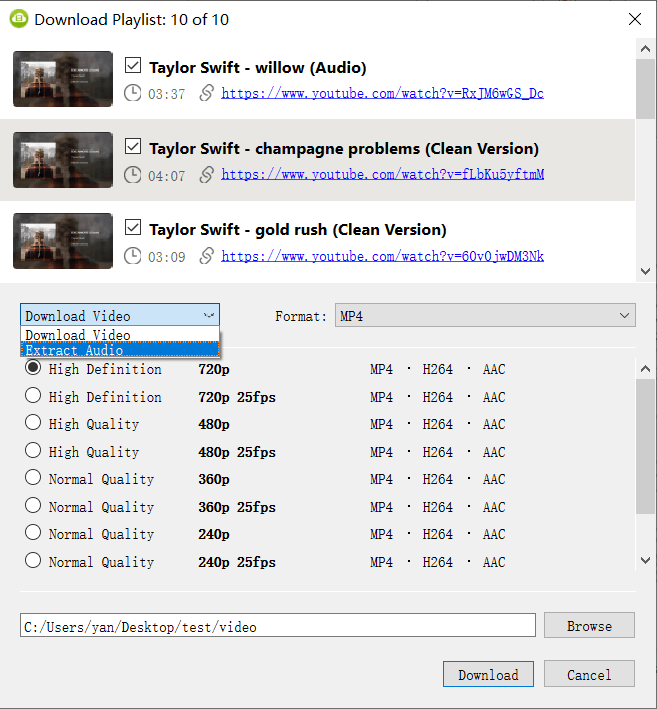Click the Download button
The height and width of the screenshot is (709, 657).
(488, 674)
